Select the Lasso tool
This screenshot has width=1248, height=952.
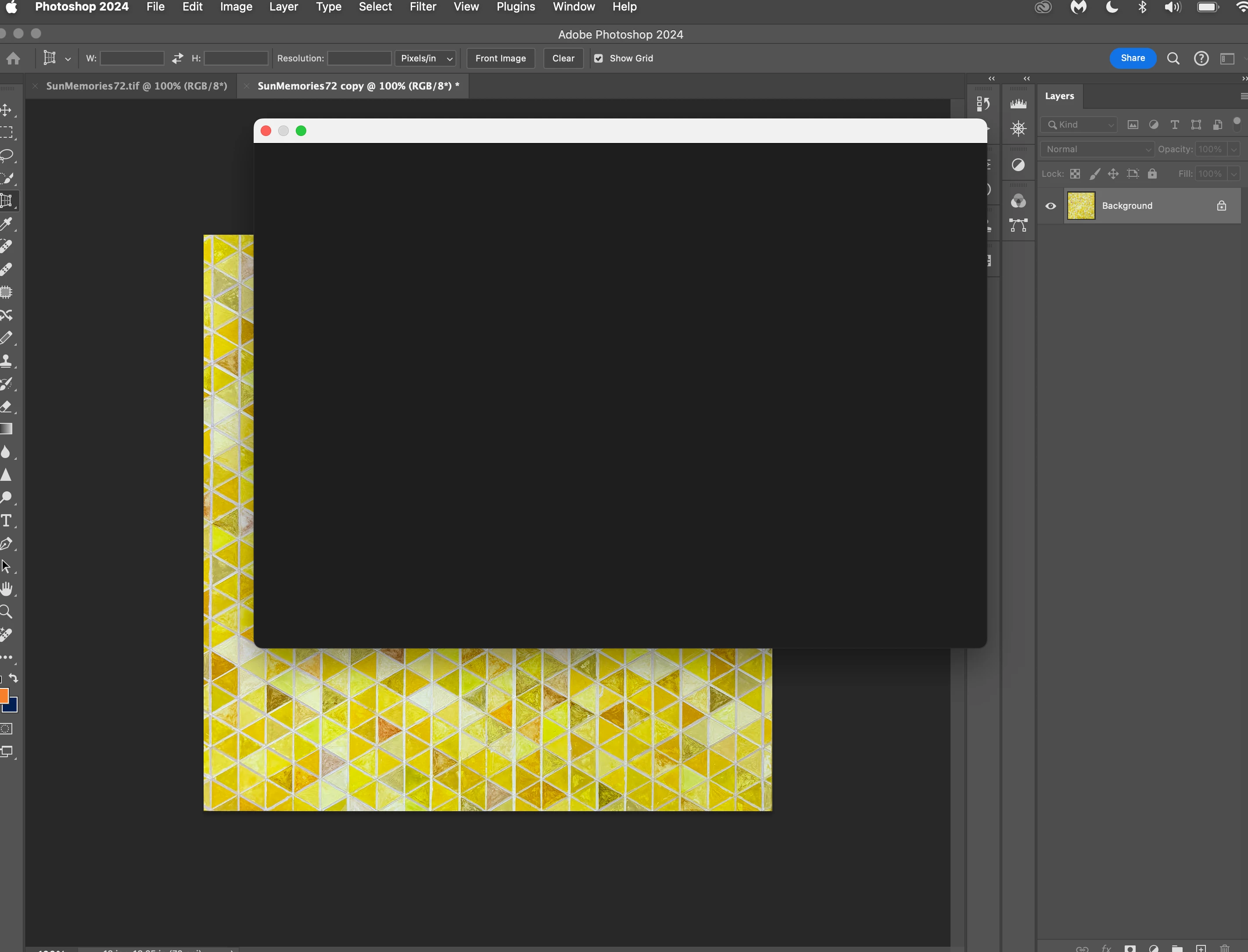coord(7,155)
